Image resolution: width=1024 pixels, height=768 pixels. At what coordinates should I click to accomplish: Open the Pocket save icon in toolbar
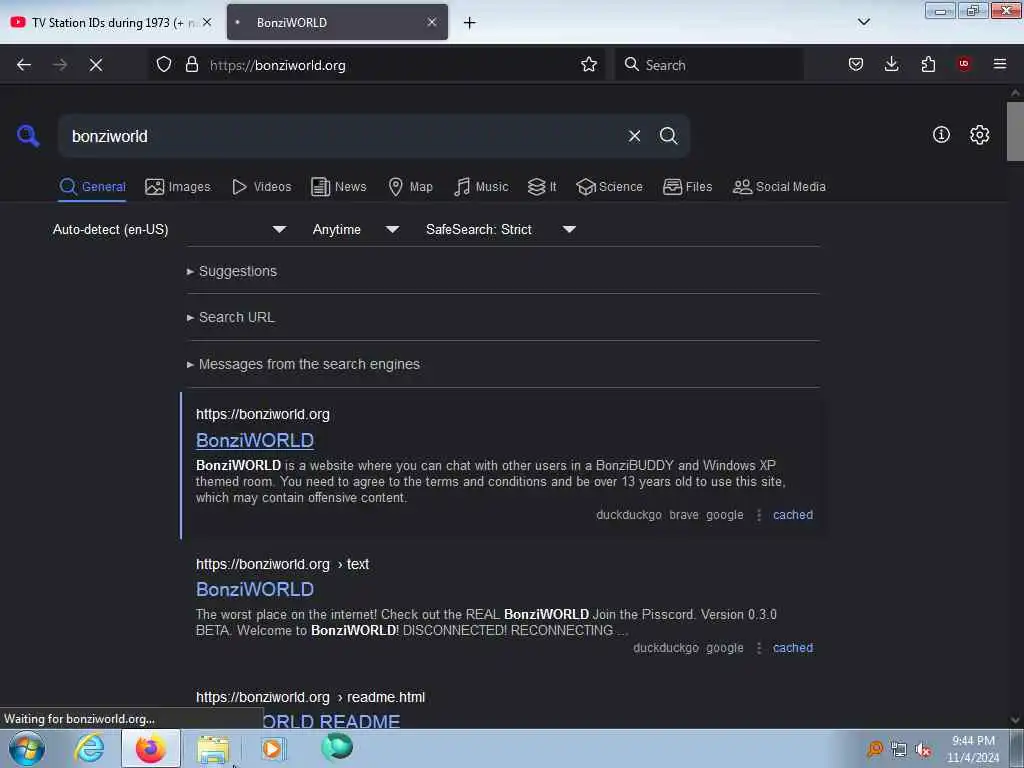pyautogui.click(x=856, y=64)
